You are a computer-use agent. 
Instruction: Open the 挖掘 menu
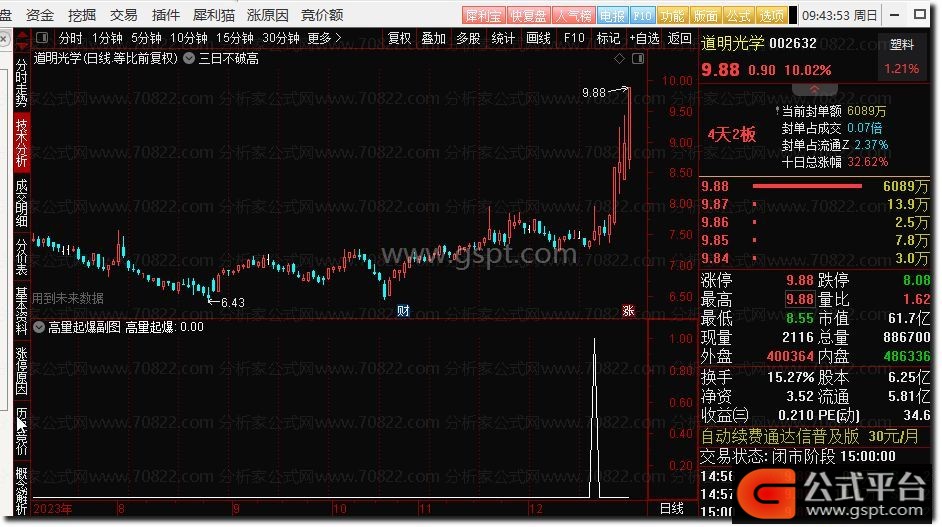coord(82,14)
